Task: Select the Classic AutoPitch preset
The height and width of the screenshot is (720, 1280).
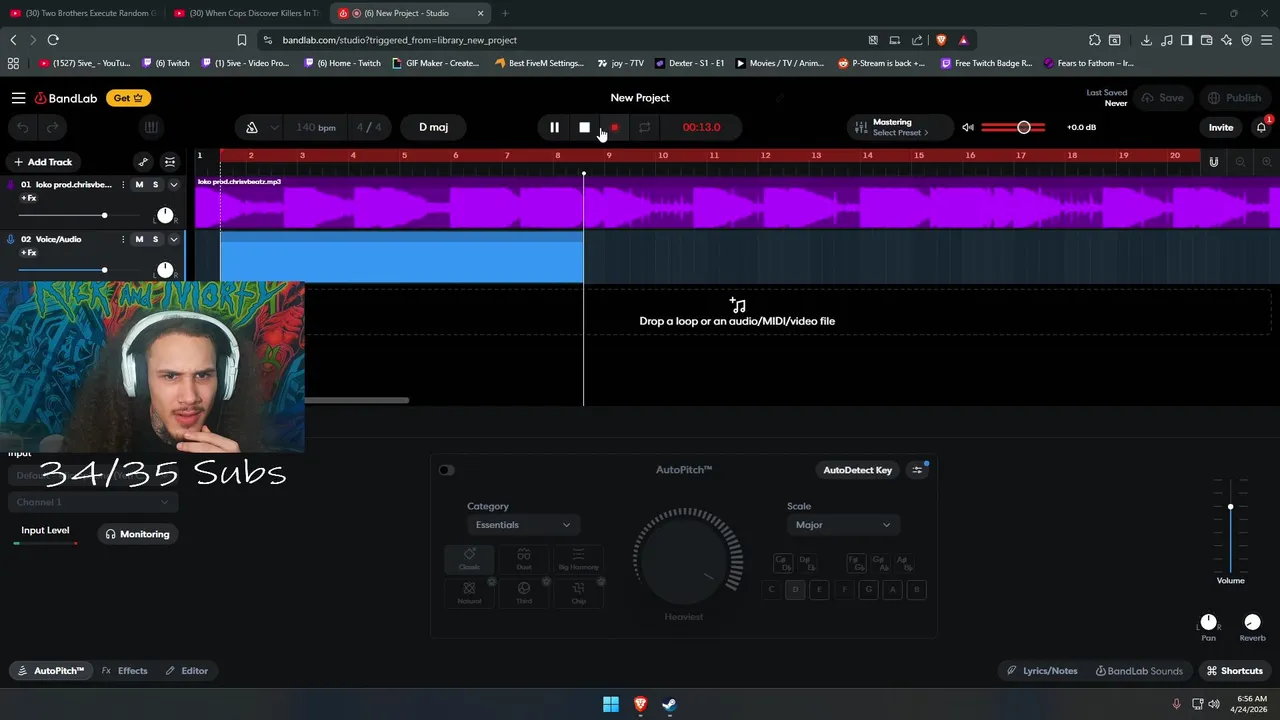Action: [469, 559]
